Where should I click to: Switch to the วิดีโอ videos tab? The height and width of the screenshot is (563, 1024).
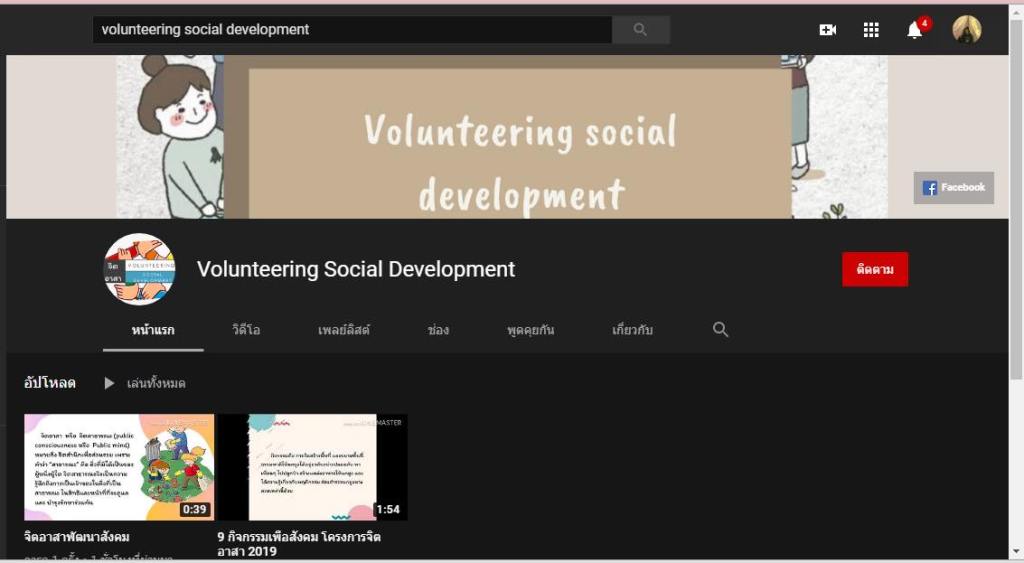(x=246, y=330)
